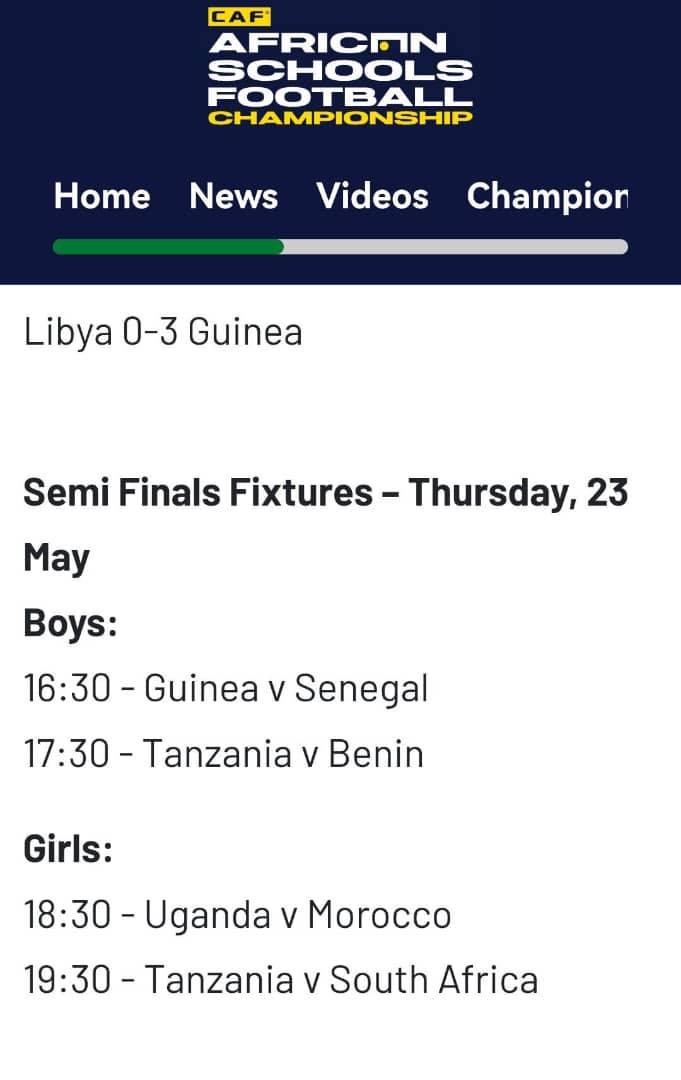Click the gray part of the navigation scrollbar track
The image size is (681, 1080).
(x=455, y=247)
